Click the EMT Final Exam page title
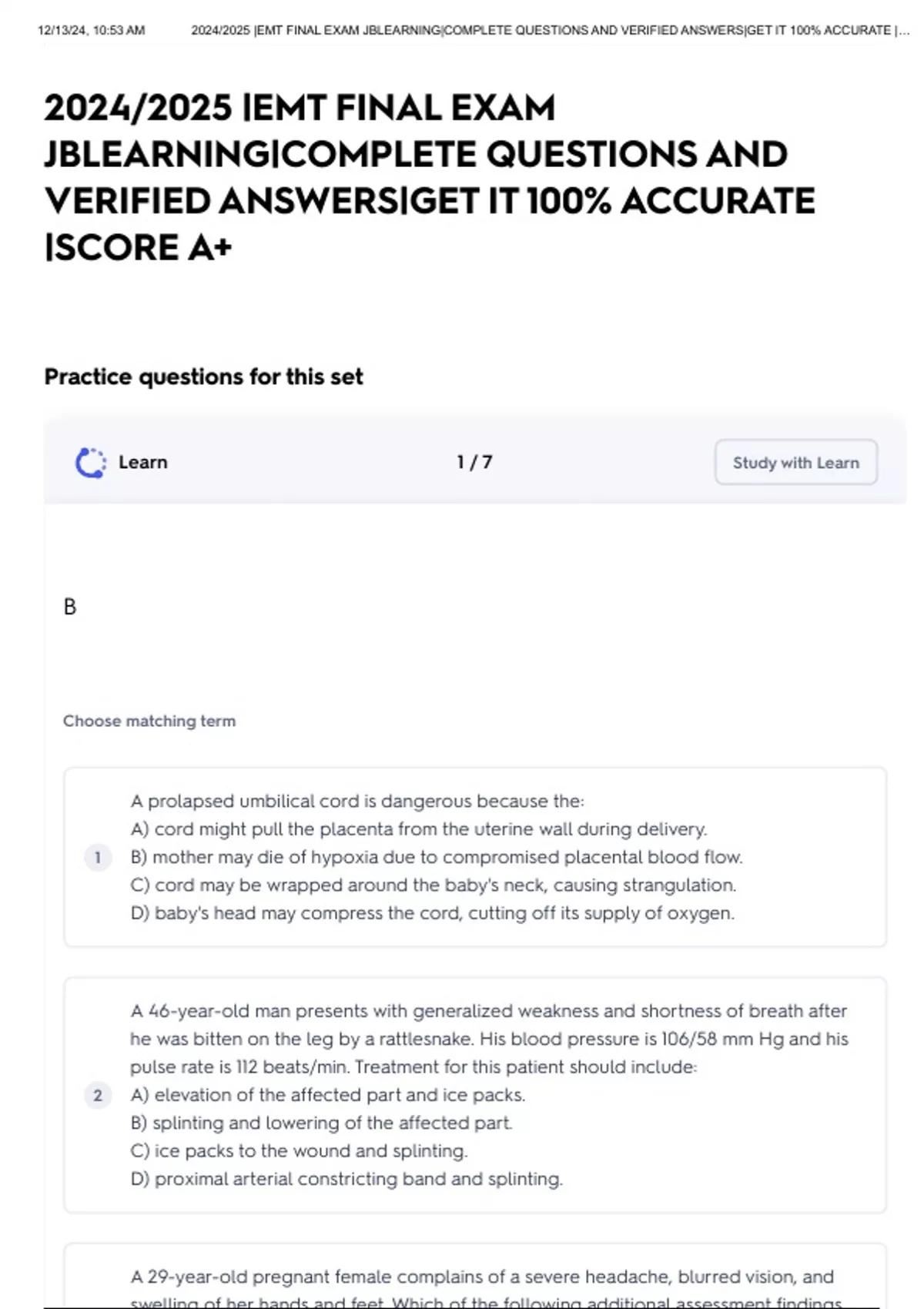 (429, 177)
